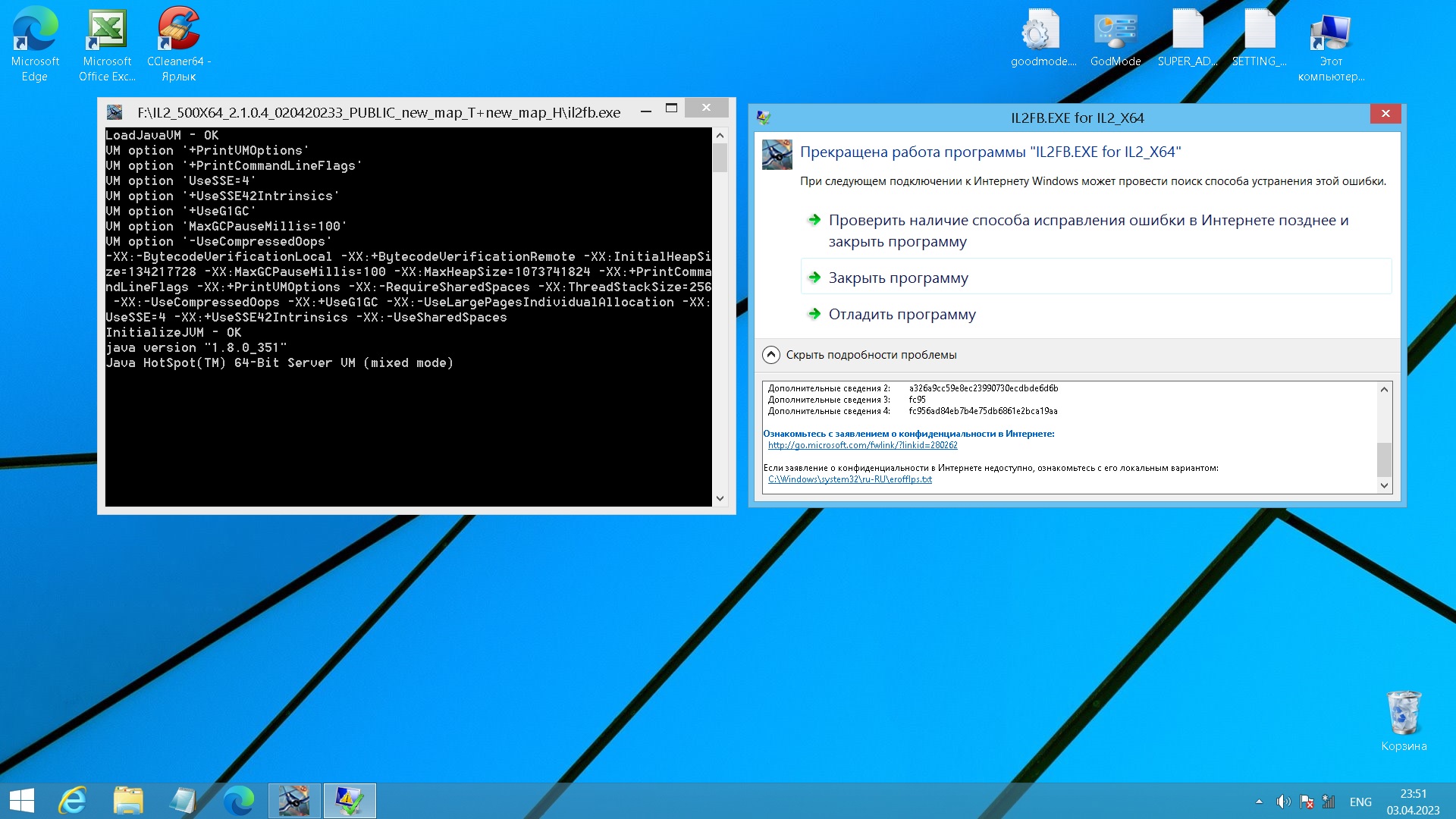
Task: Click console window system menu icon
Action: (x=115, y=112)
